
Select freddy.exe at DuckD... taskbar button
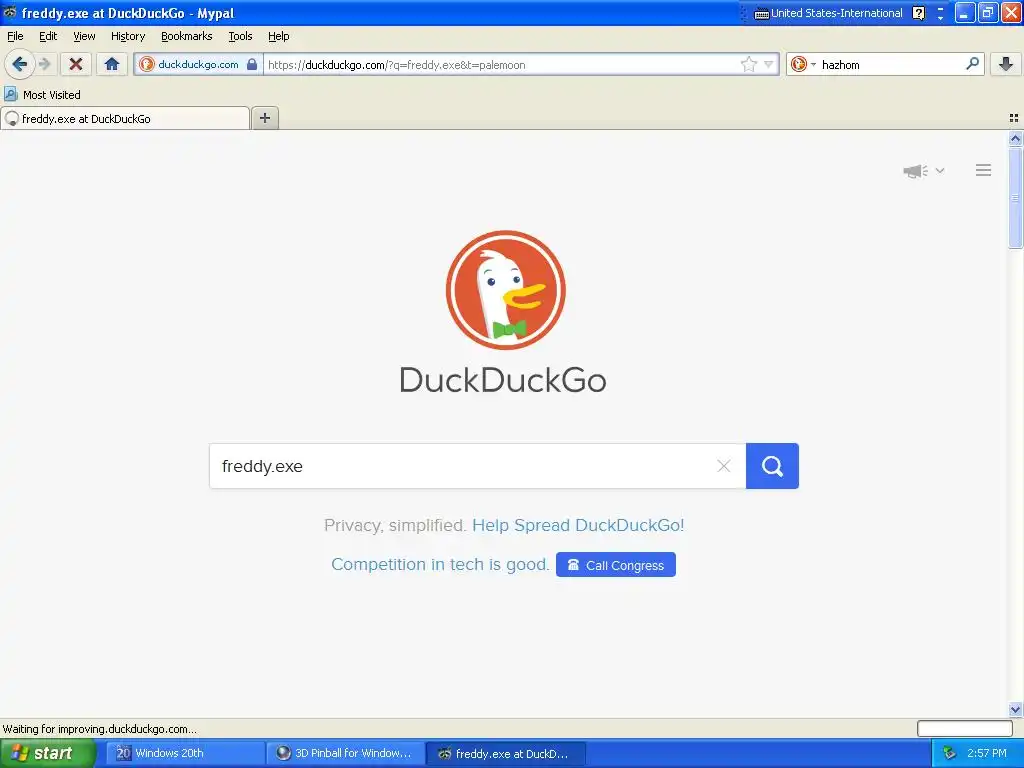coord(505,754)
